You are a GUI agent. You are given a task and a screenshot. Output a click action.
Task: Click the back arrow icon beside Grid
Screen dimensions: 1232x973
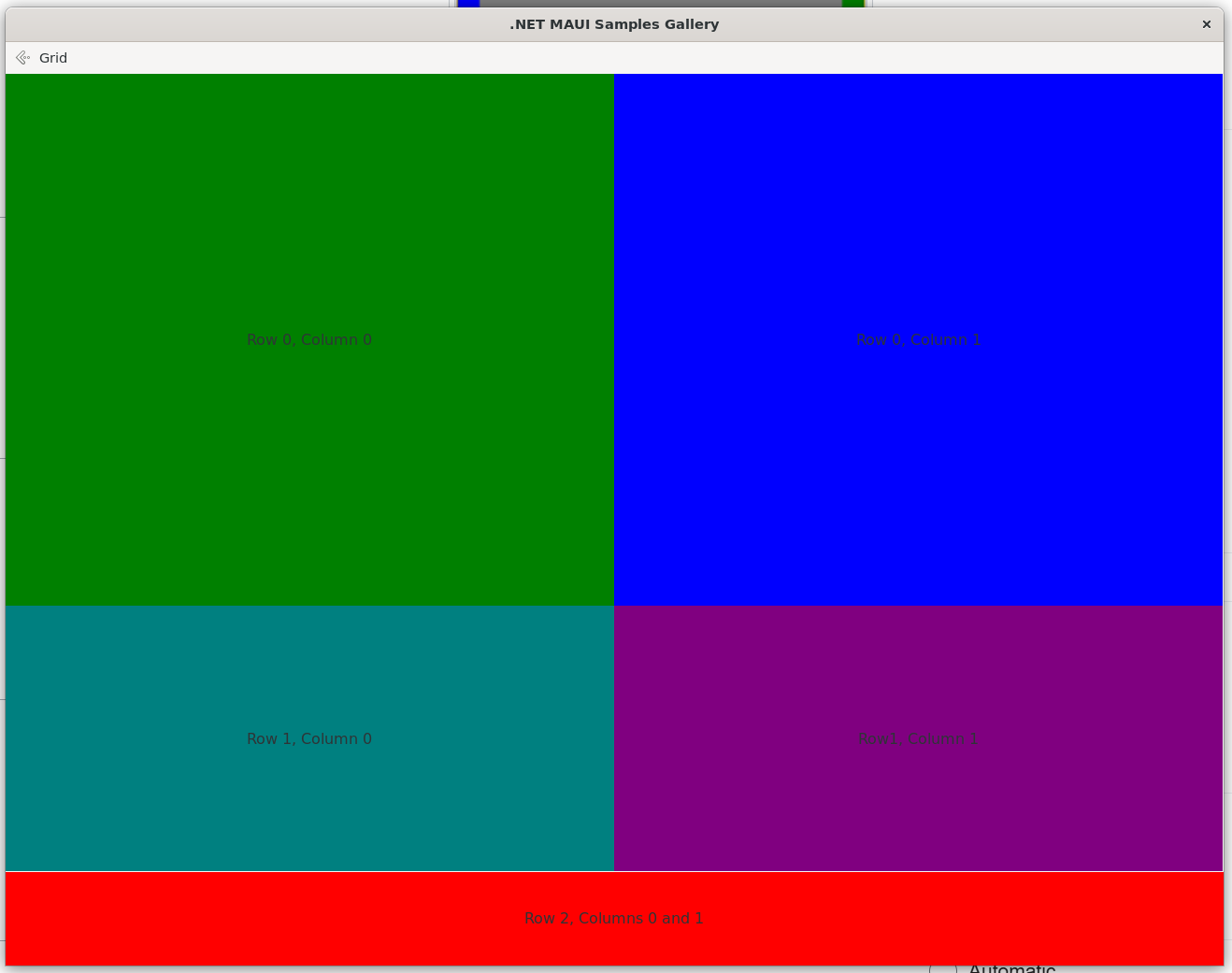pos(22,58)
